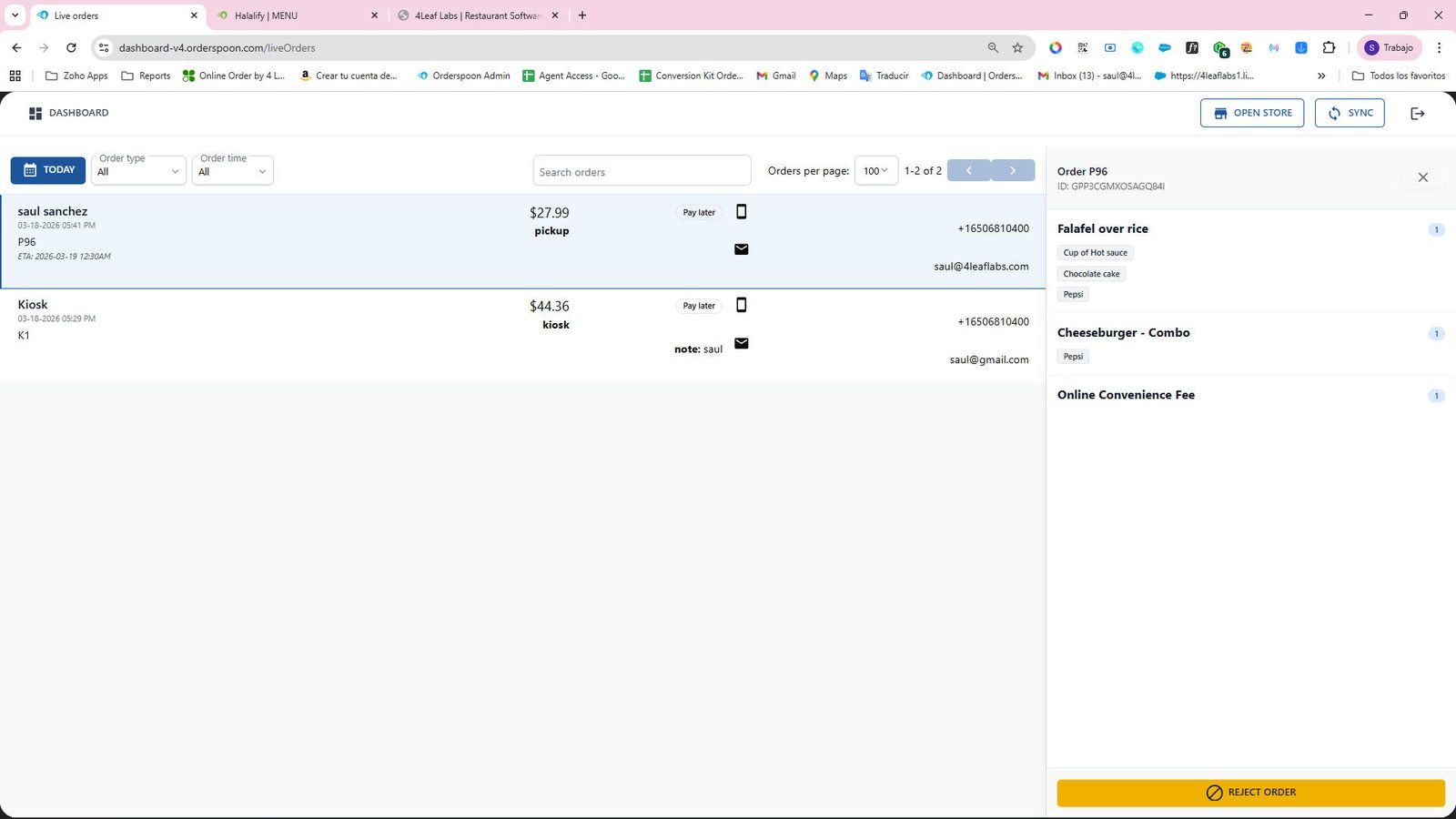This screenshot has width=1456, height=819.
Task: Open the tab search dropdown arrow
Action: pyautogui.click(x=15, y=15)
